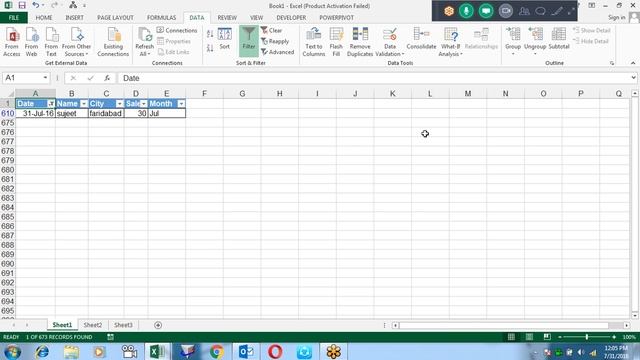Click Text to Columns icon

313,42
